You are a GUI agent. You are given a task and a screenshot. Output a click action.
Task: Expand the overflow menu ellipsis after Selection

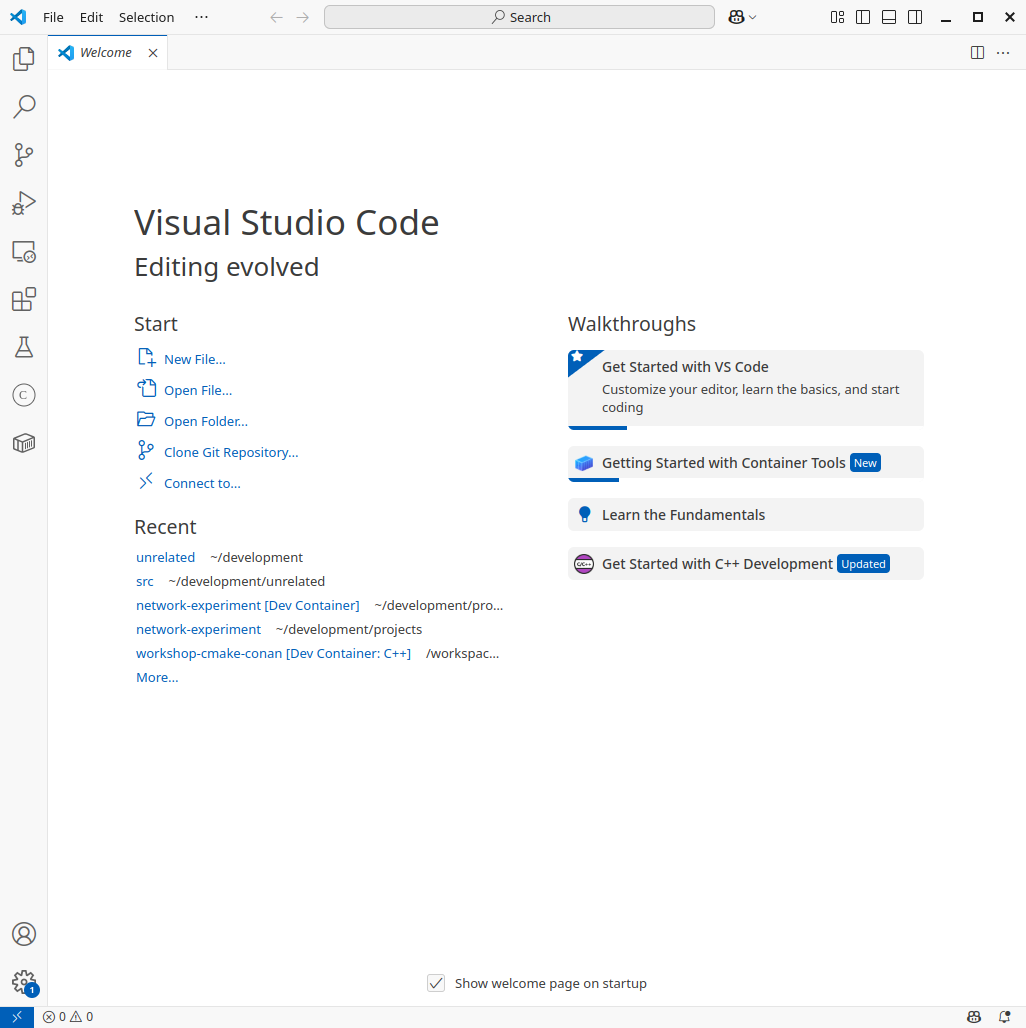coord(202,17)
